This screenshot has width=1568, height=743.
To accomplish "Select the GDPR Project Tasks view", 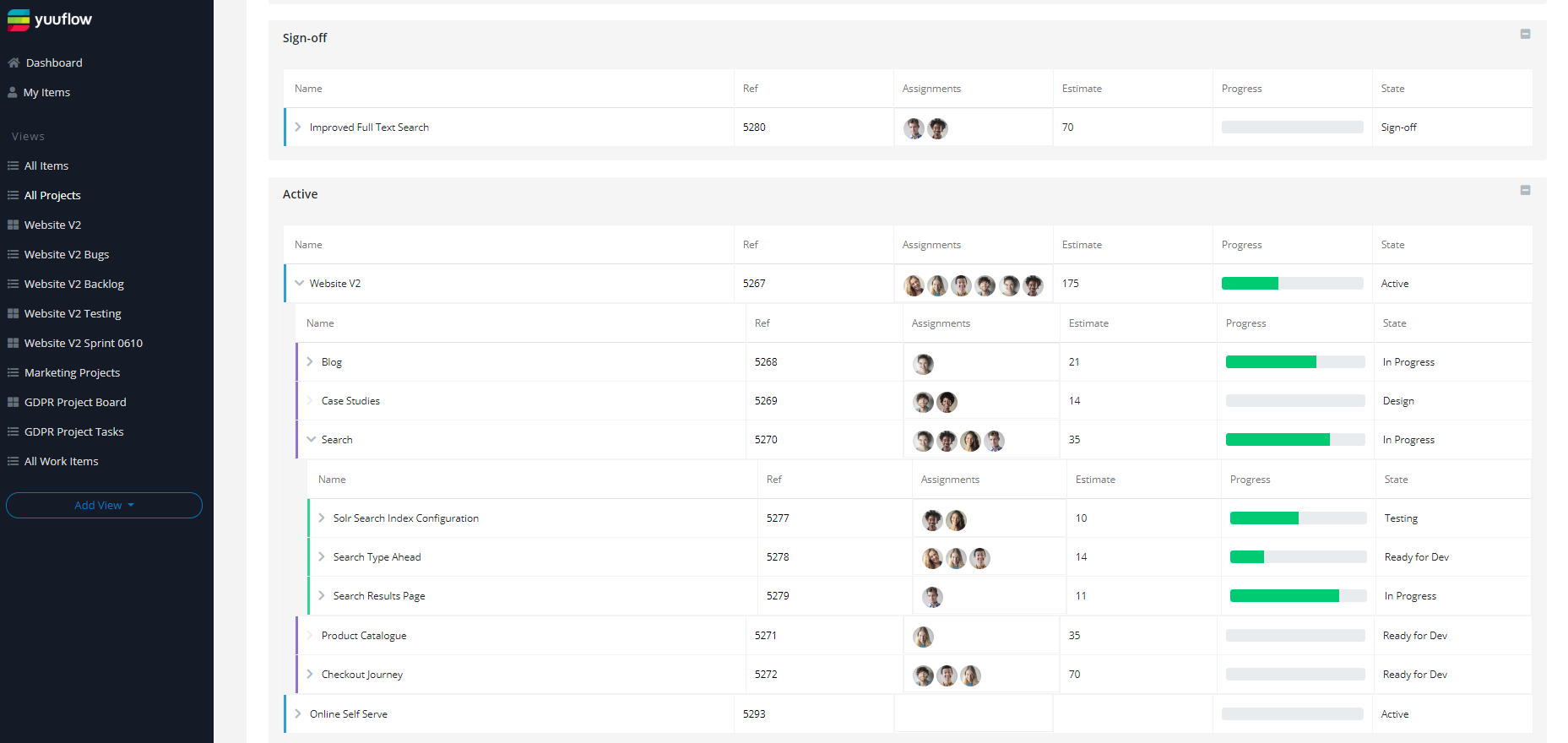I will point(74,431).
